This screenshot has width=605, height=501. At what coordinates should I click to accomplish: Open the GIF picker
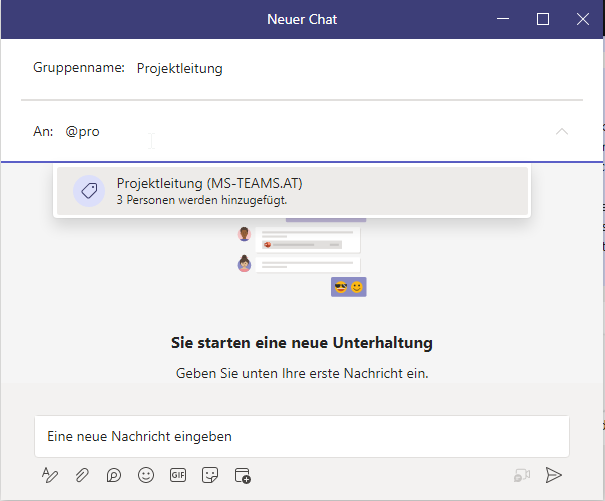[x=178, y=475]
